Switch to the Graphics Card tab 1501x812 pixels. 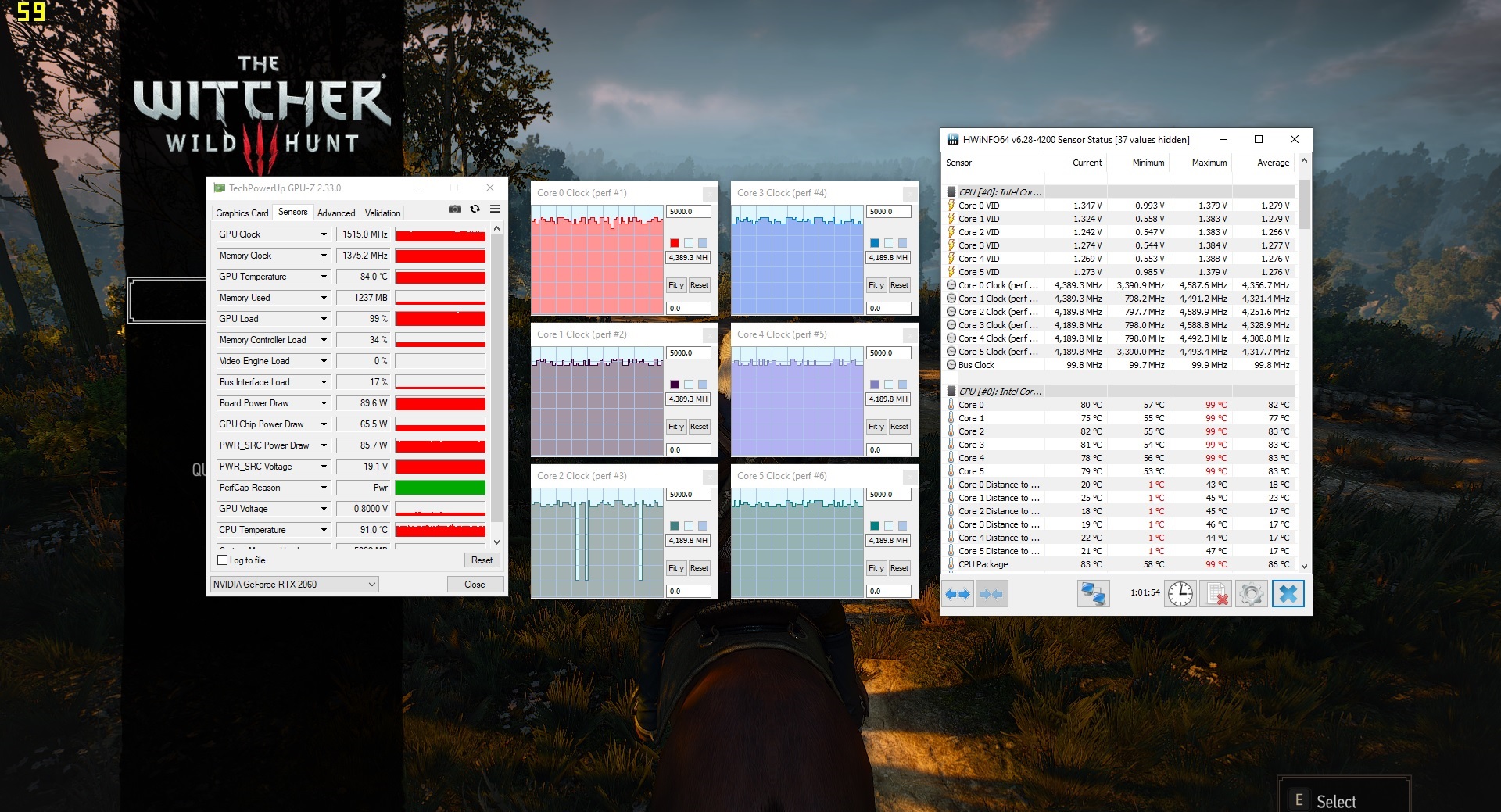pyautogui.click(x=242, y=213)
